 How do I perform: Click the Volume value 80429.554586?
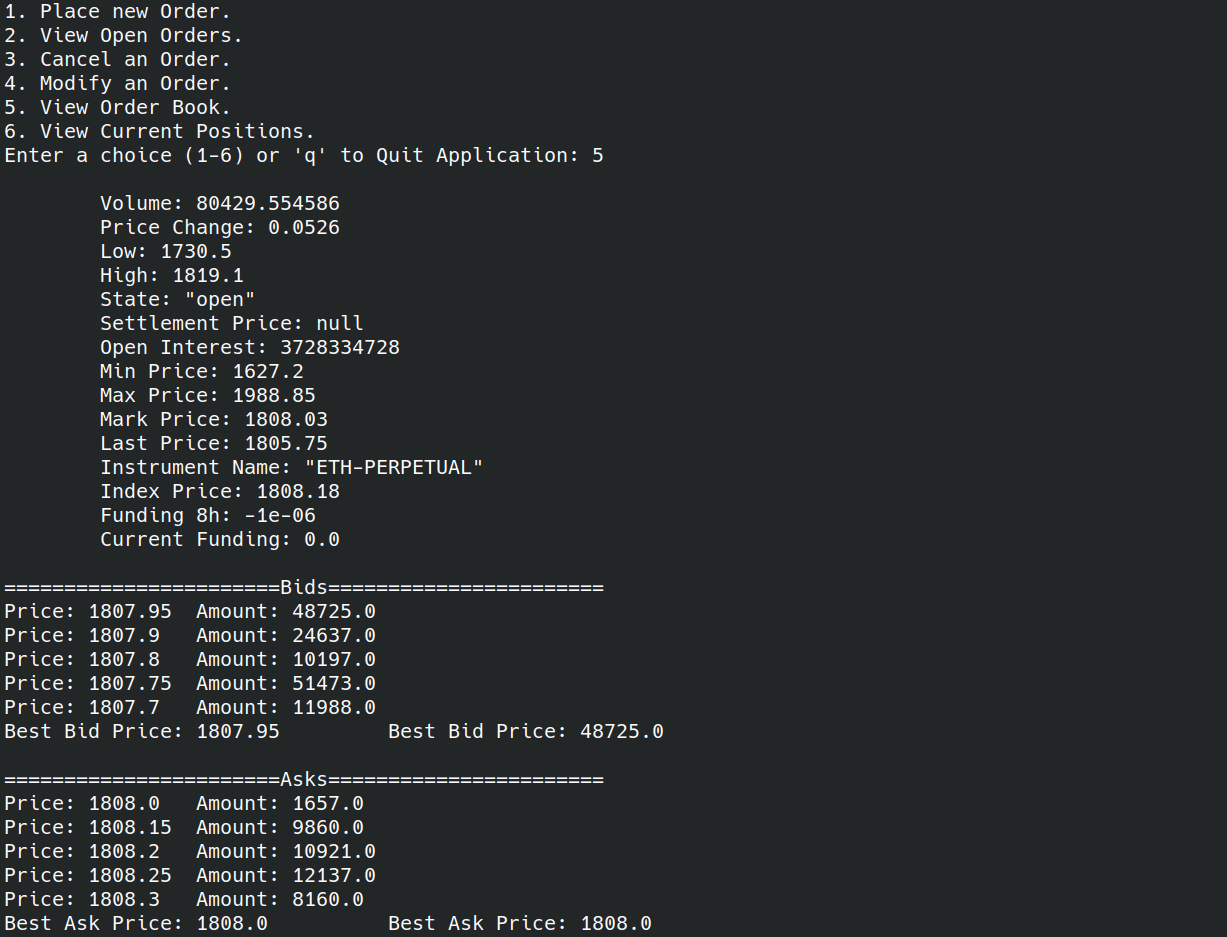tap(268, 204)
